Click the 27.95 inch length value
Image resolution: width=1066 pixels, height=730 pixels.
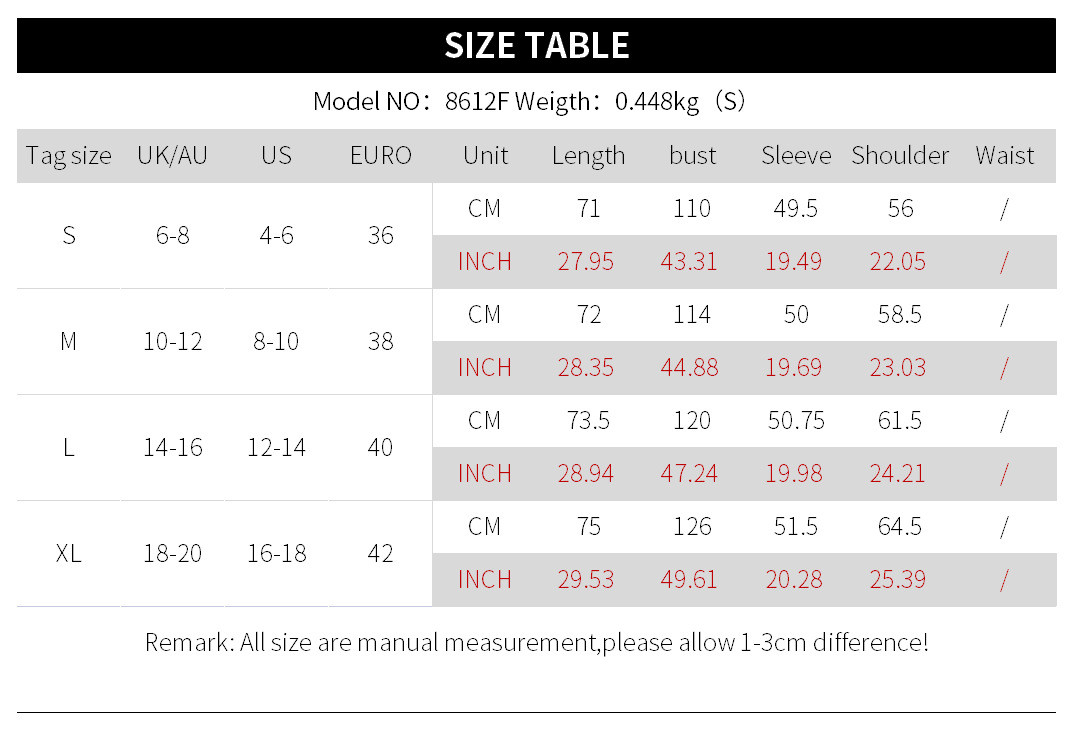tap(586, 262)
